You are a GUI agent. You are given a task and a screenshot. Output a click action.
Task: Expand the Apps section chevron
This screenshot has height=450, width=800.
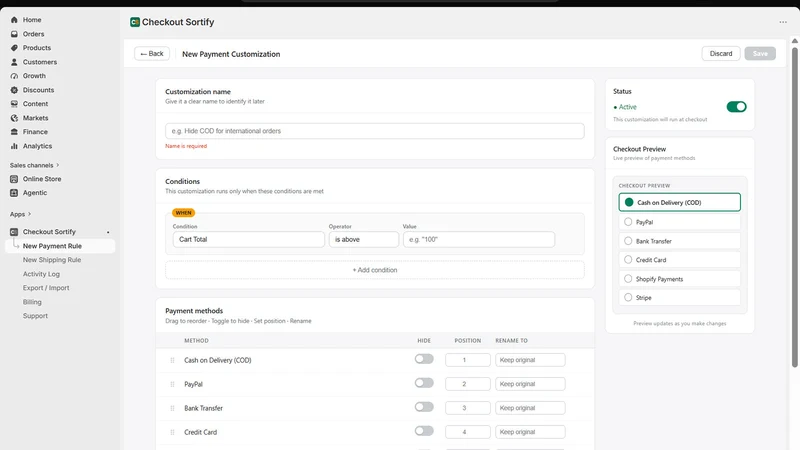(30, 214)
